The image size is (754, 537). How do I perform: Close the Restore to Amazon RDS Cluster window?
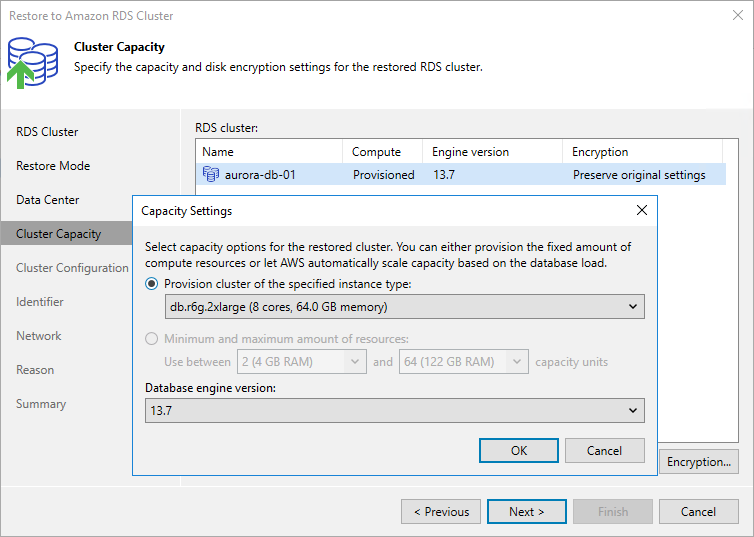coord(738,15)
